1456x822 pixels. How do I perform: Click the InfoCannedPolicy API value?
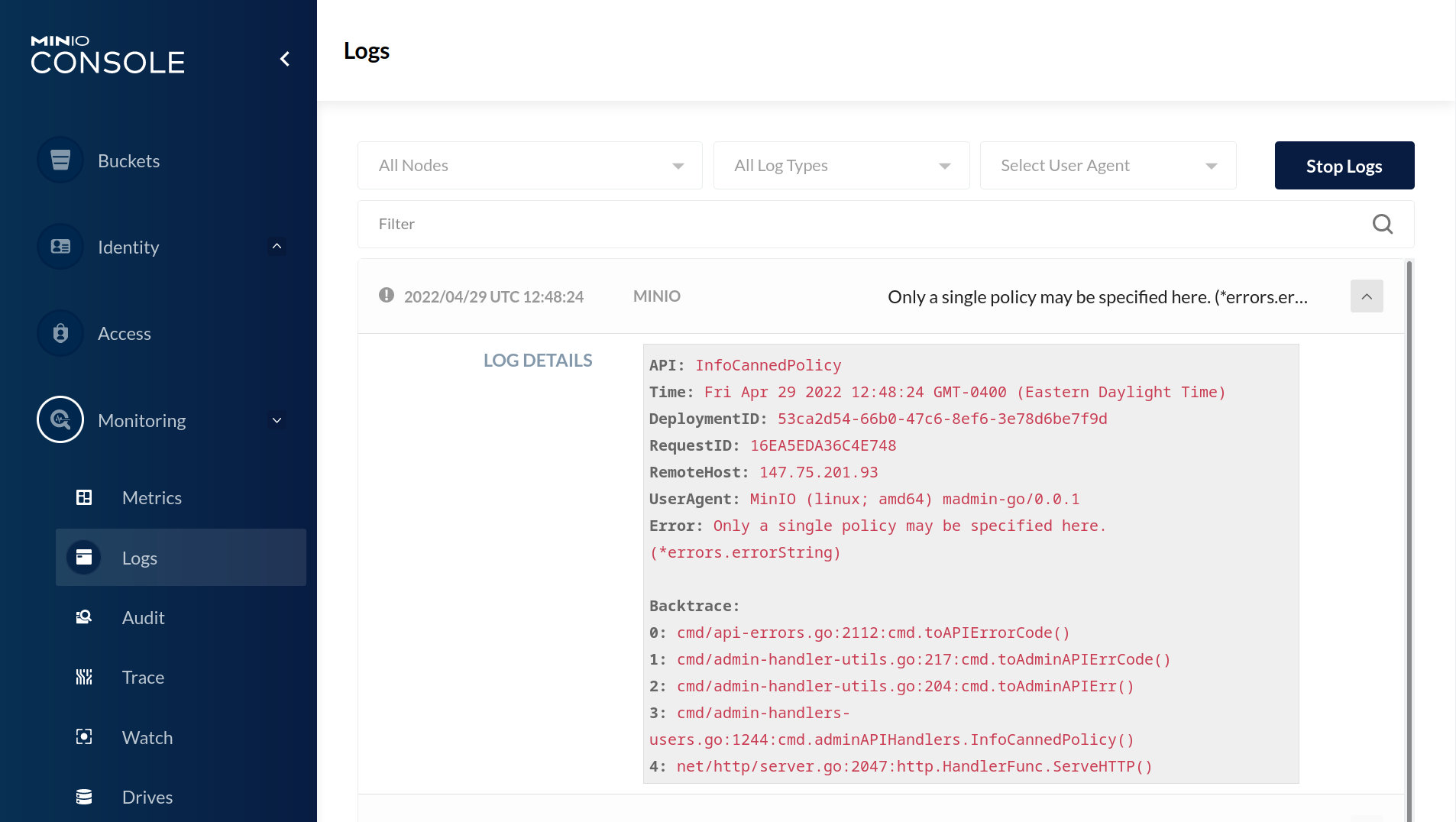point(768,365)
